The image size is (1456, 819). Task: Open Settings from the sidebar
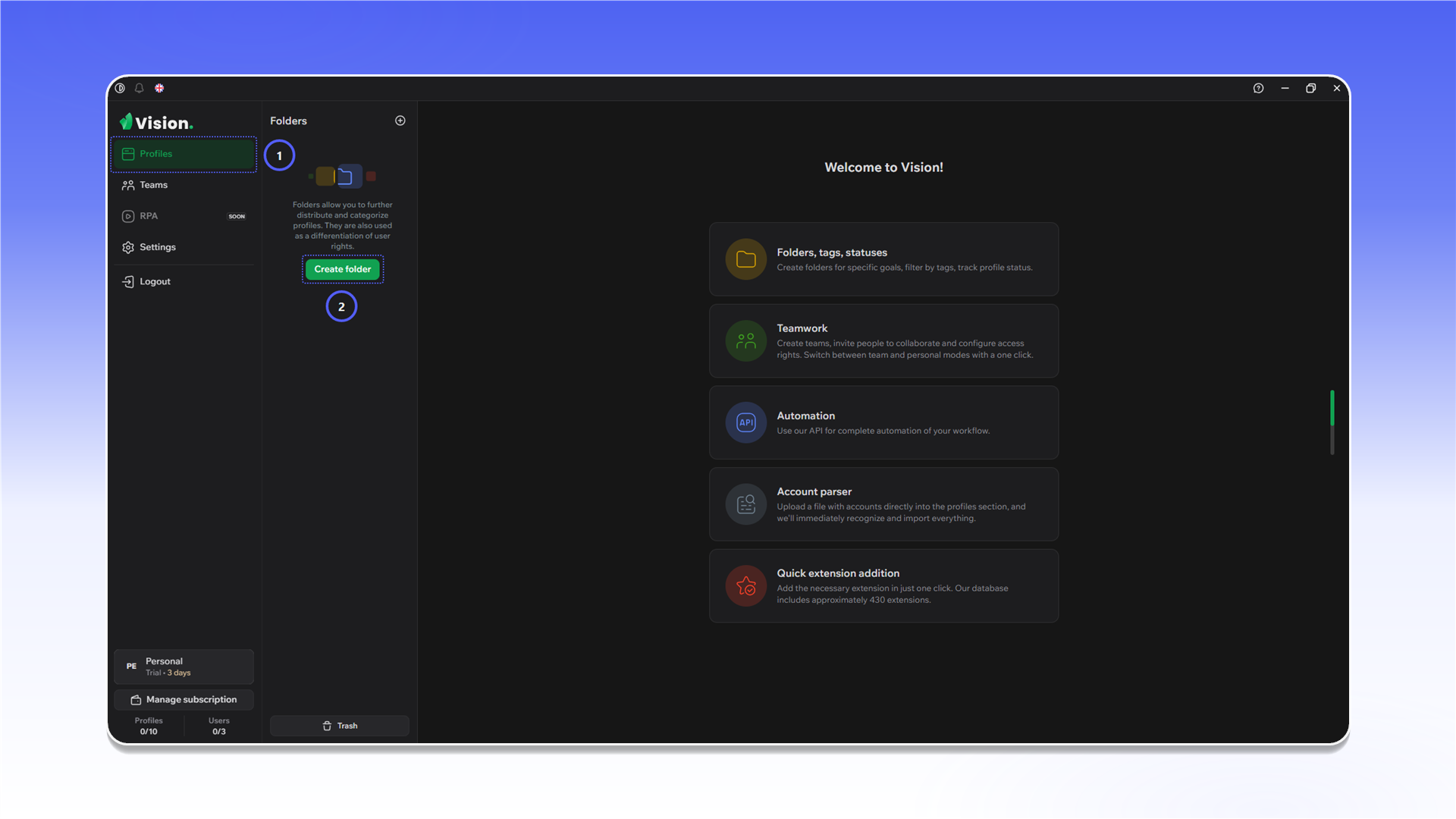(184, 247)
